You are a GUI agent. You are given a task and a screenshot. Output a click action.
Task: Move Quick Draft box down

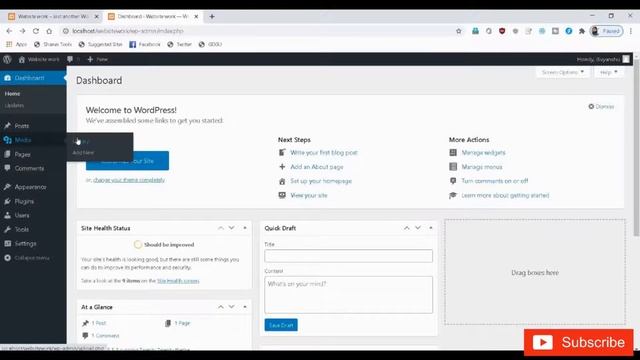point(418,228)
